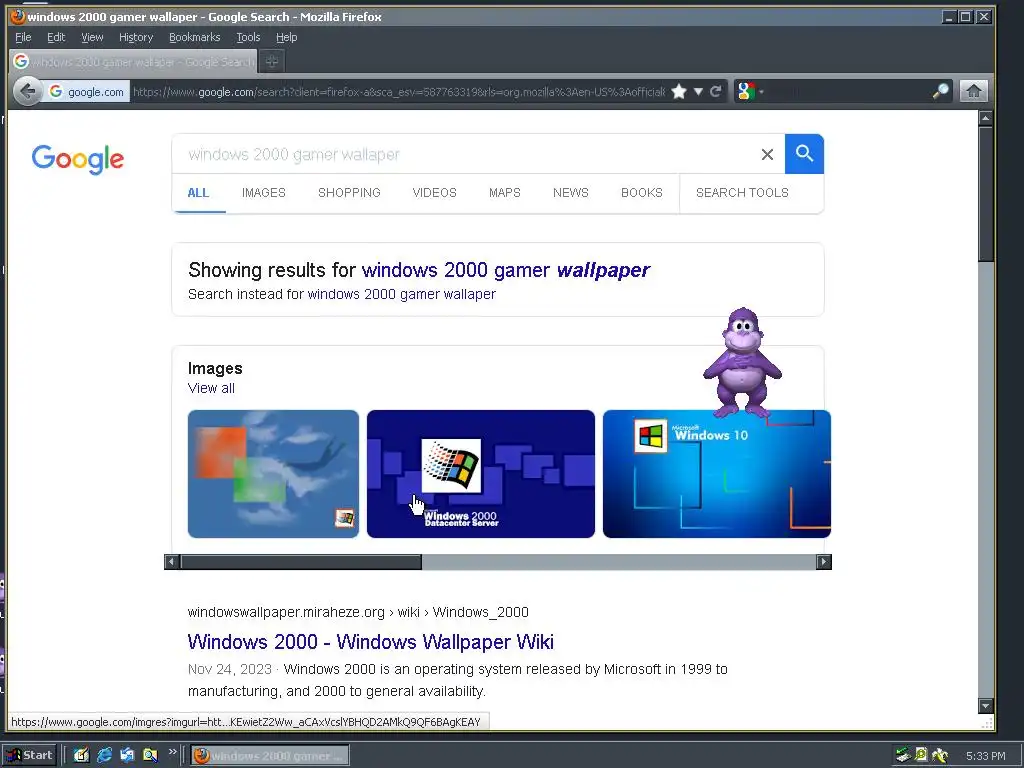Click the 'Nov 24, 2023' result date text
Viewport: 1024px width, 768px height.
click(x=229, y=669)
